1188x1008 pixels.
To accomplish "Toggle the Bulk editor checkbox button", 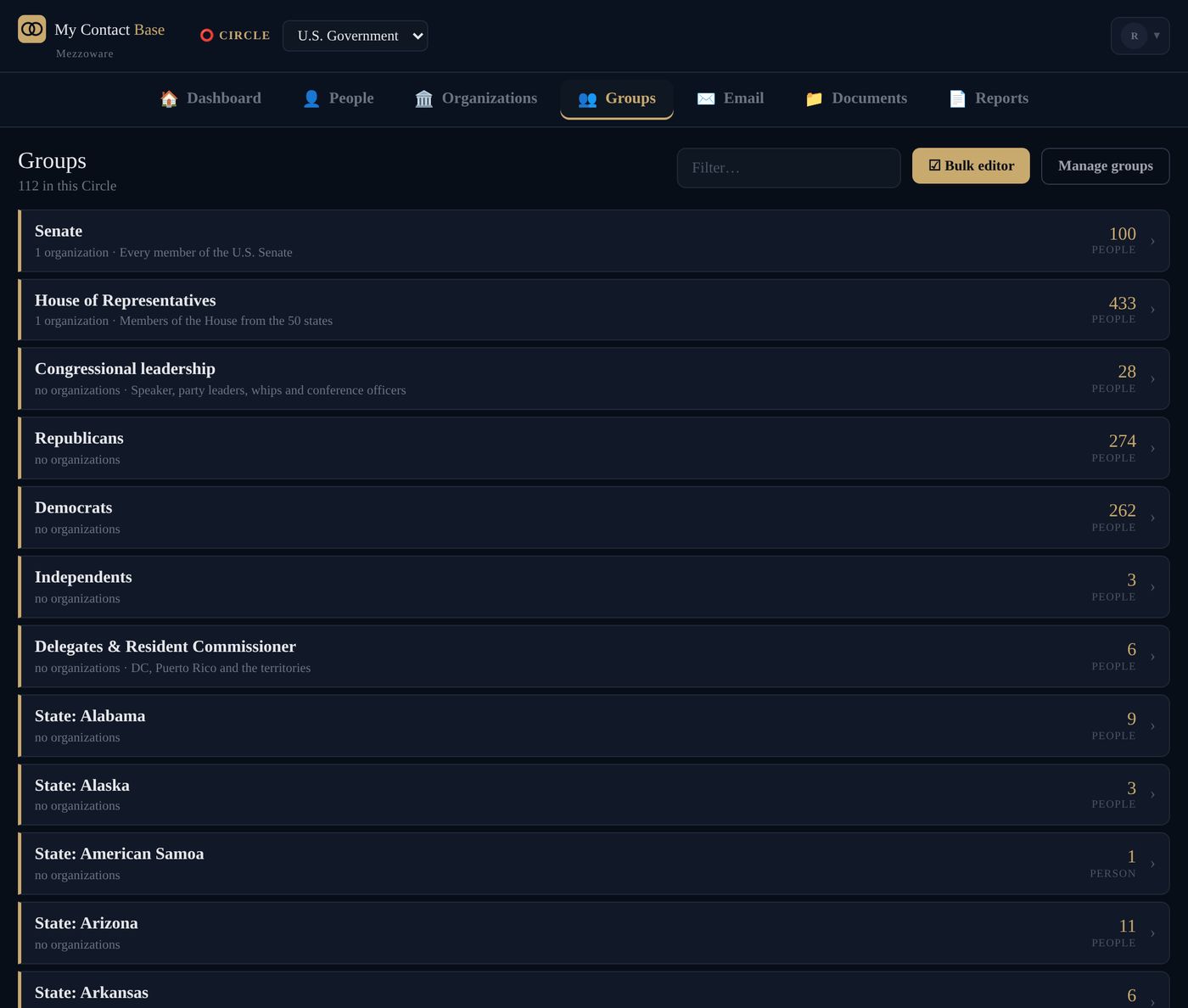I will point(971,165).
